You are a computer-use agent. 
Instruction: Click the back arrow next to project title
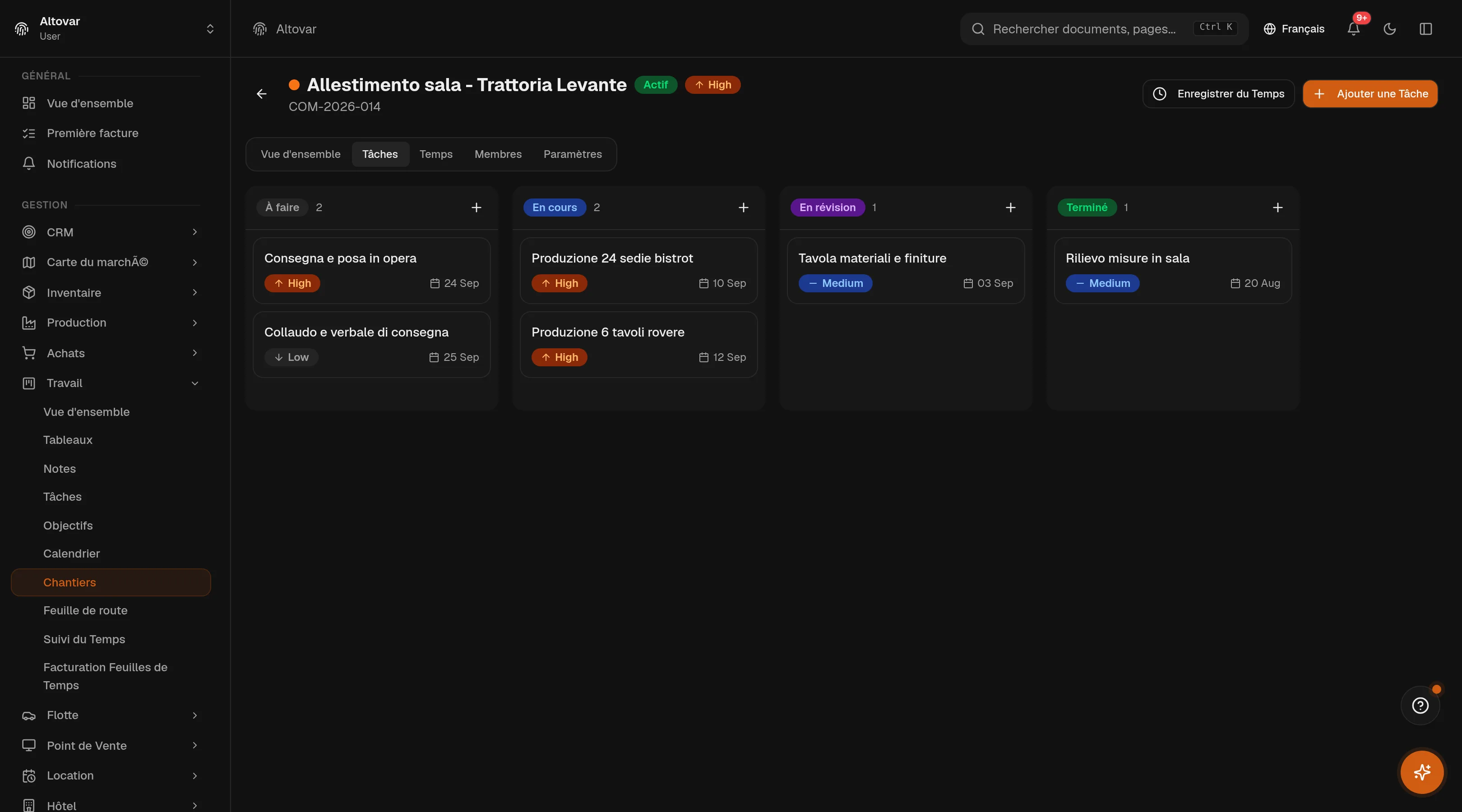262,94
